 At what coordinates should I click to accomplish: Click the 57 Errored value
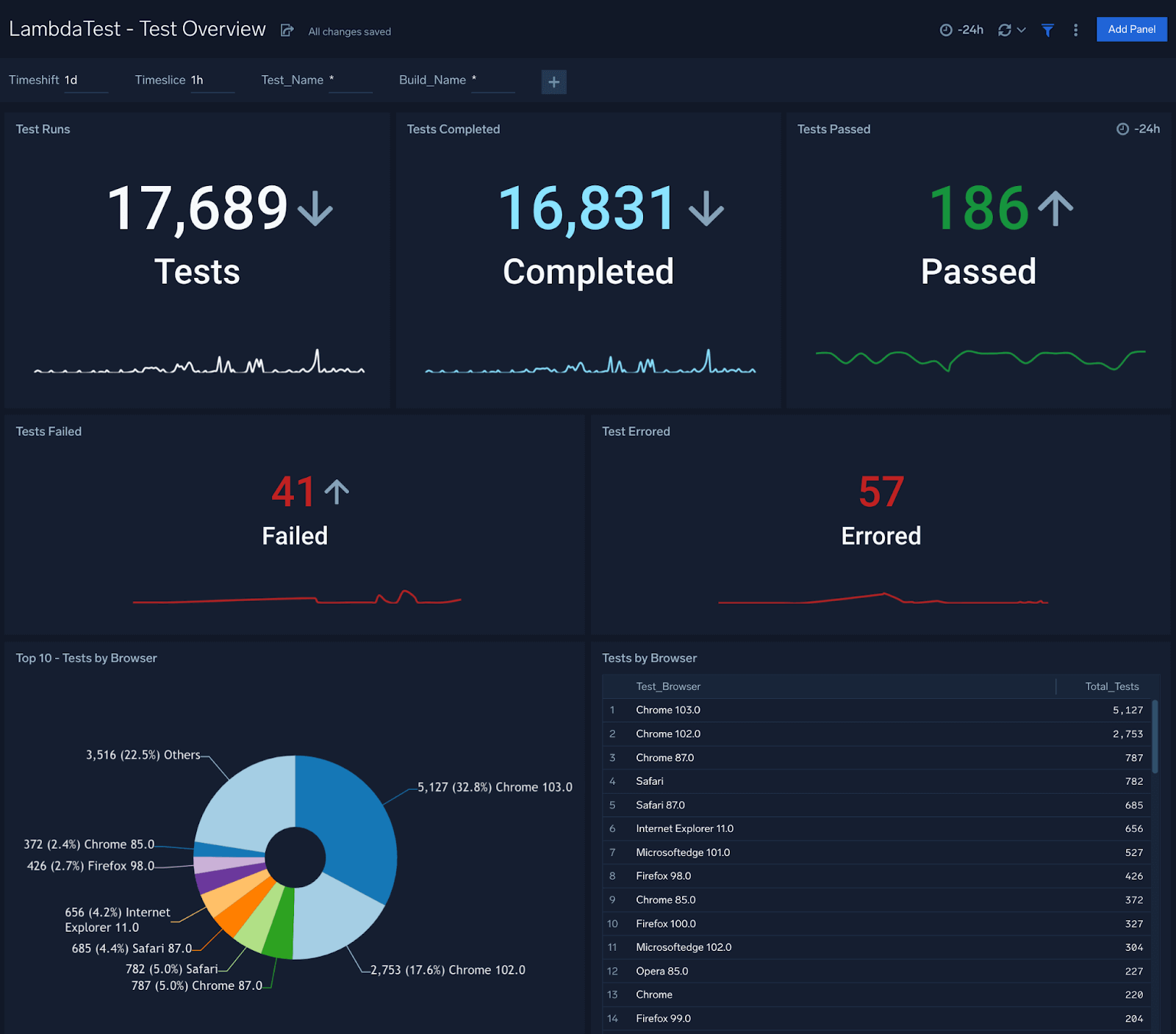(x=881, y=492)
